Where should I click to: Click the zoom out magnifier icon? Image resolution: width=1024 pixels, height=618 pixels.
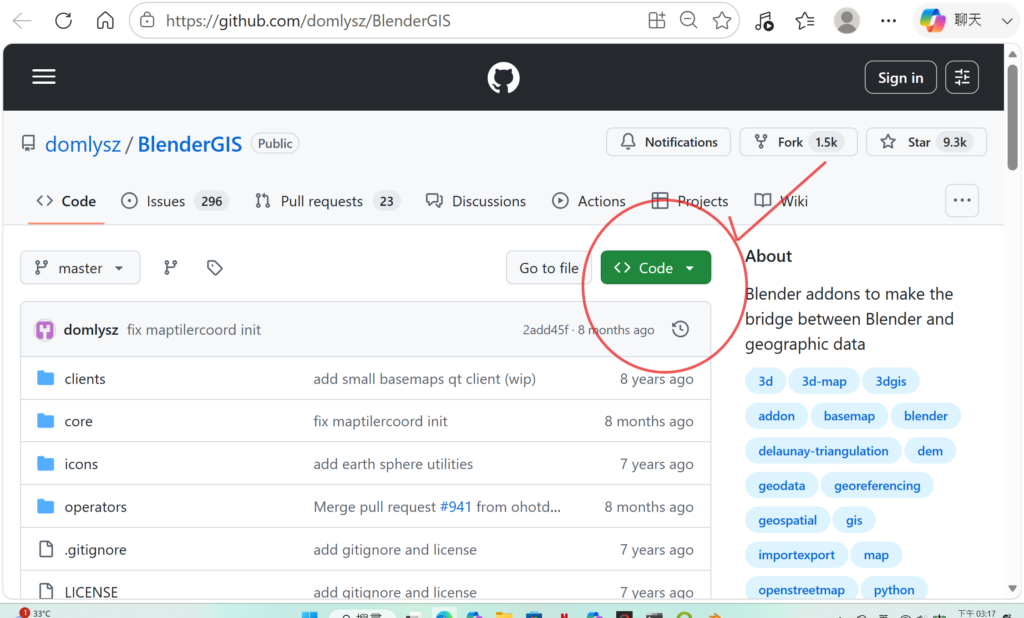pyautogui.click(x=688, y=21)
